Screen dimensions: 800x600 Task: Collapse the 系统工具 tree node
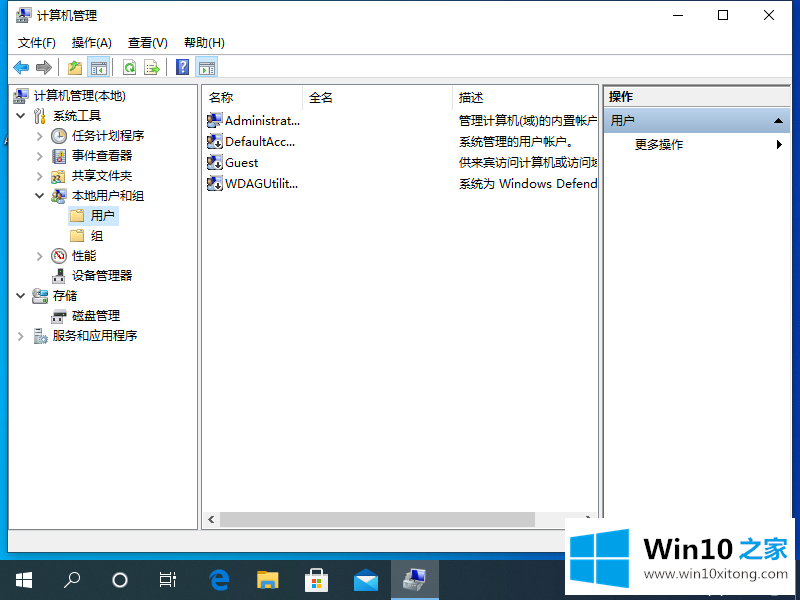(x=21, y=115)
